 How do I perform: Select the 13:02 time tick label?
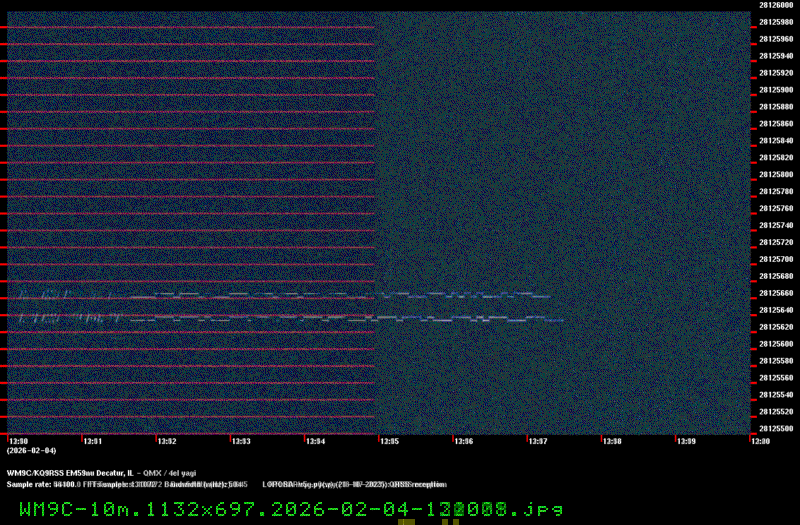(166, 440)
